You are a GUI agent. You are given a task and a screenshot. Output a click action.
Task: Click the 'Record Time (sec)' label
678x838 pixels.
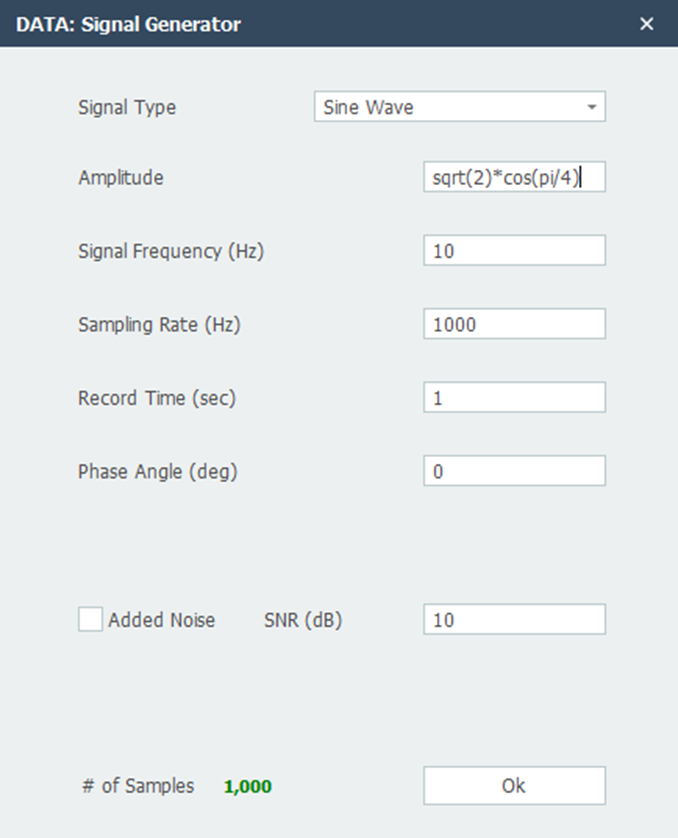(157, 397)
